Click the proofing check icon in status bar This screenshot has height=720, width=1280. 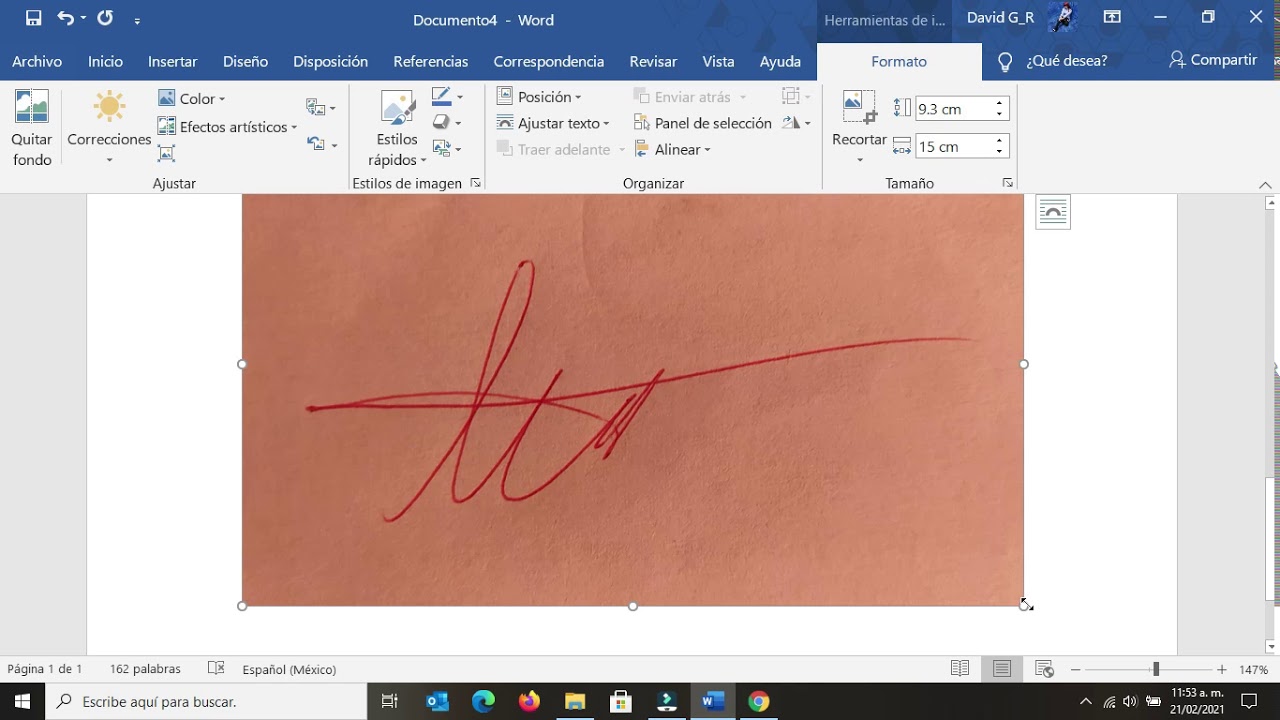pos(216,668)
